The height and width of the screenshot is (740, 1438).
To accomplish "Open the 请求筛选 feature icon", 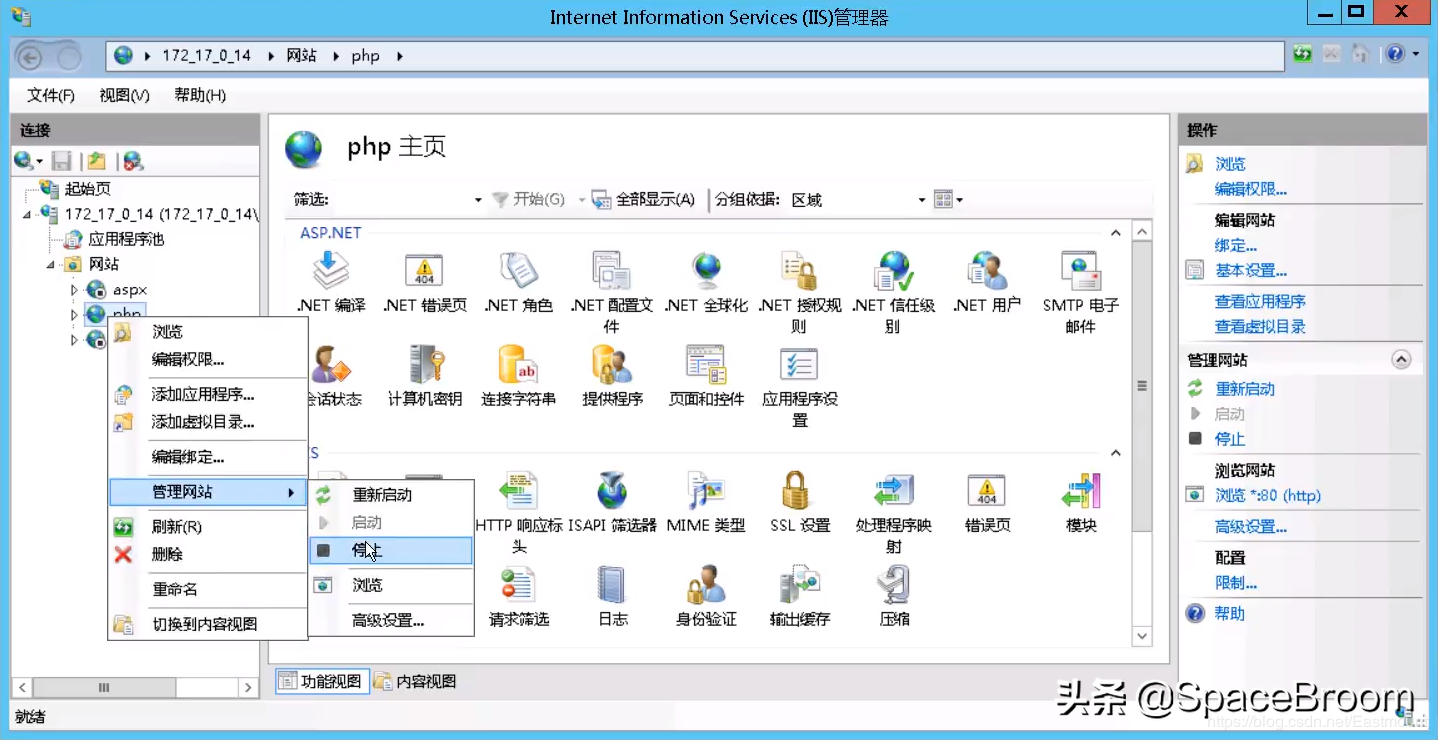I will 518,584.
